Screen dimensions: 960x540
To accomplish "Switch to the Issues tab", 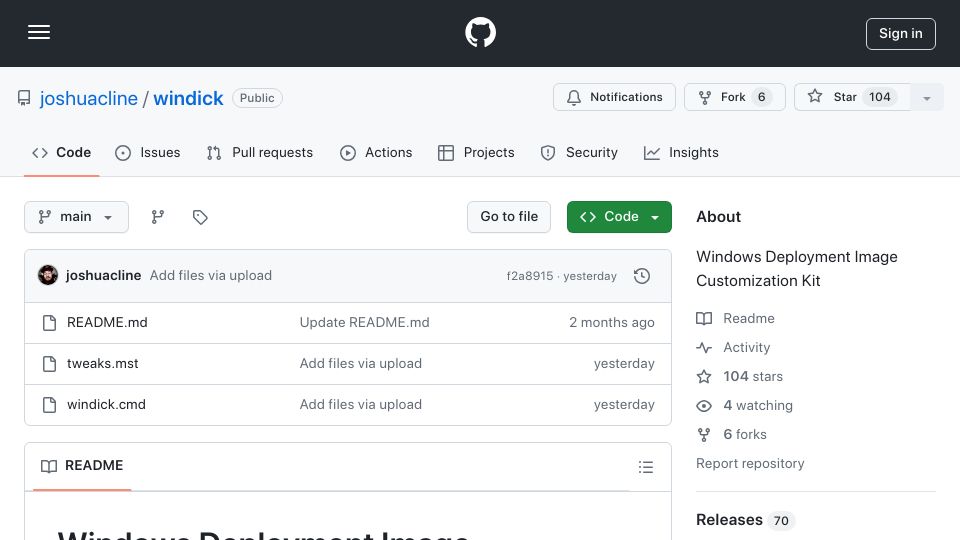I will 148,152.
